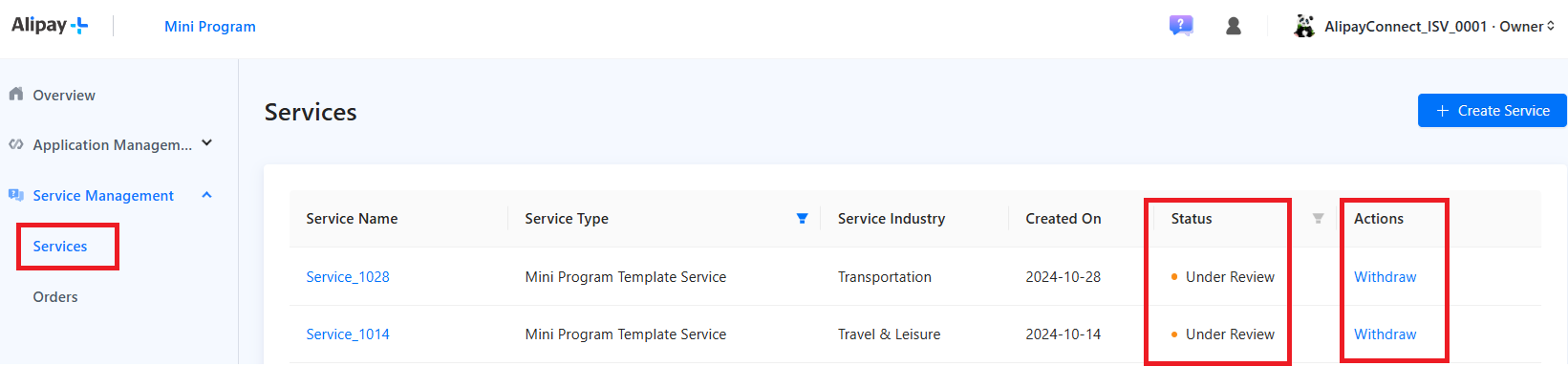
Task: Click the Application Management code icon
Action: coord(16,144)
